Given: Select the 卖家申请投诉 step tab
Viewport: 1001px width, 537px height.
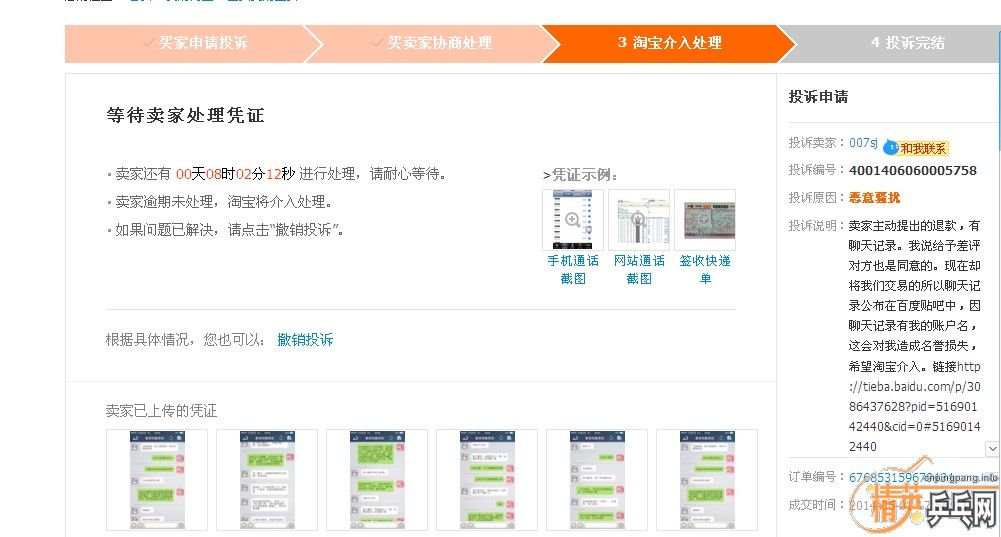Looking at the screenshot, I should [195, 43].
